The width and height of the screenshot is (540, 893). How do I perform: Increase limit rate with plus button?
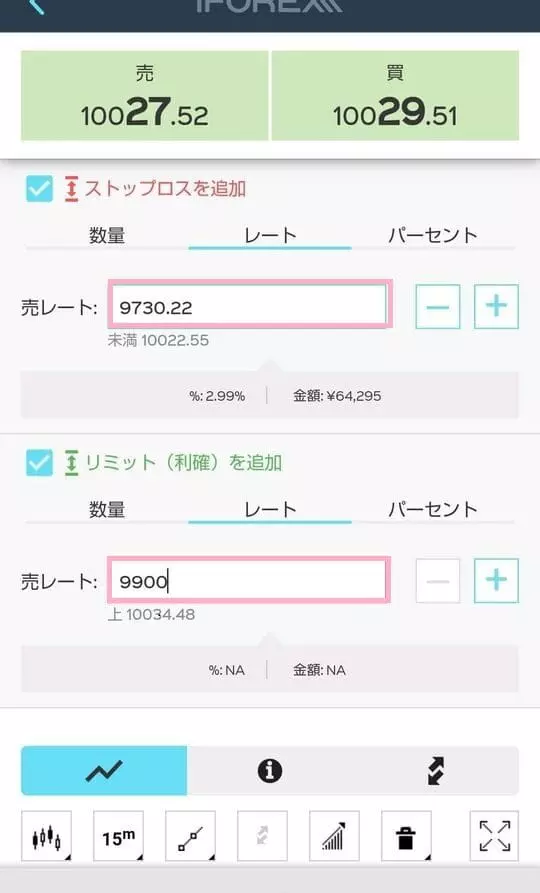[496, 580]
